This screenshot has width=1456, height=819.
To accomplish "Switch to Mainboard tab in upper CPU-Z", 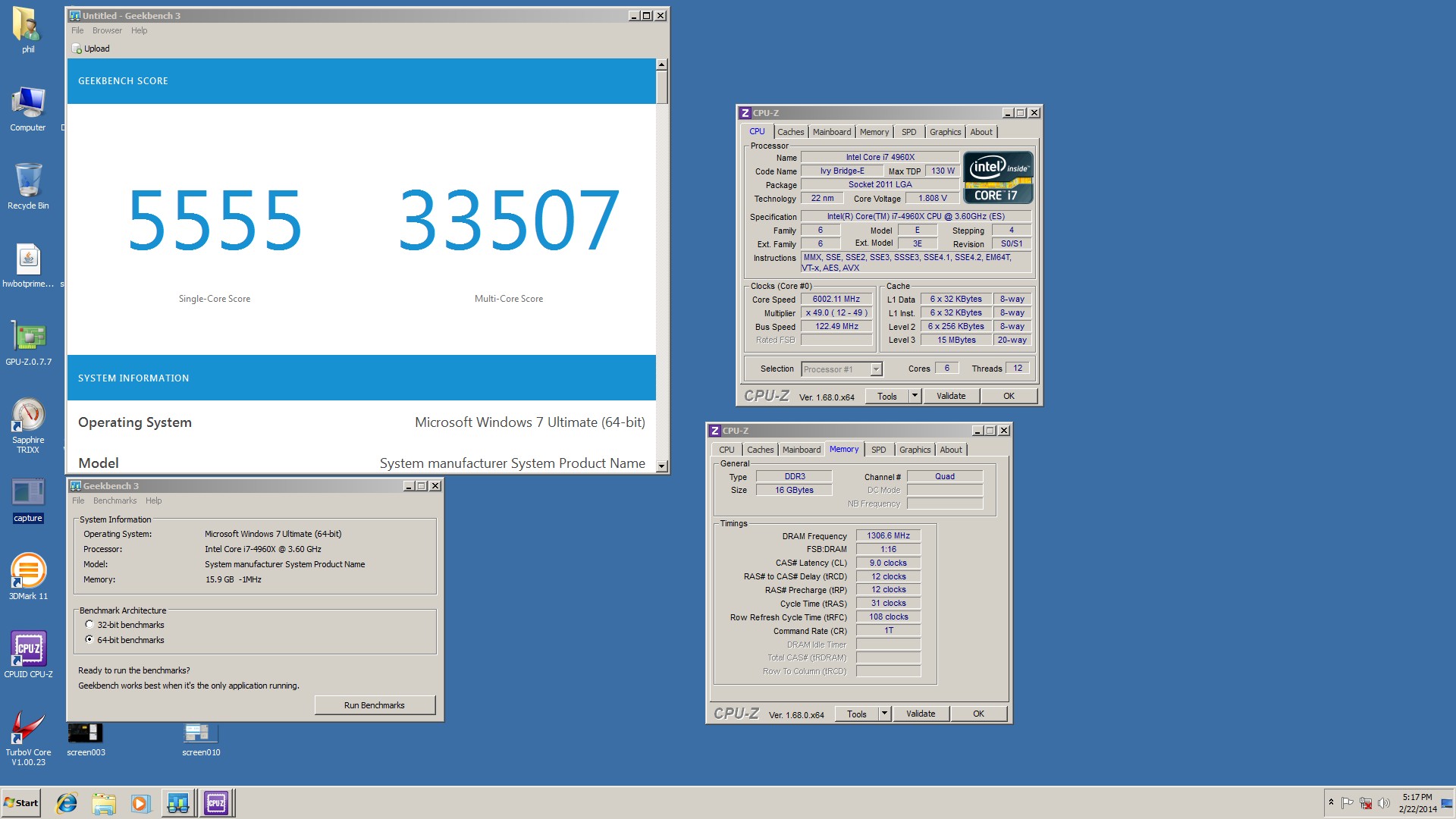I will (x=832, y=132).
